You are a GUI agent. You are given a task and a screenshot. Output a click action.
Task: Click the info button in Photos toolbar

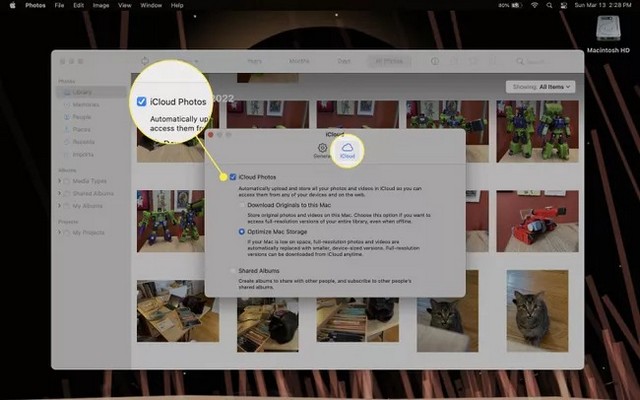[x=435, y=61]
